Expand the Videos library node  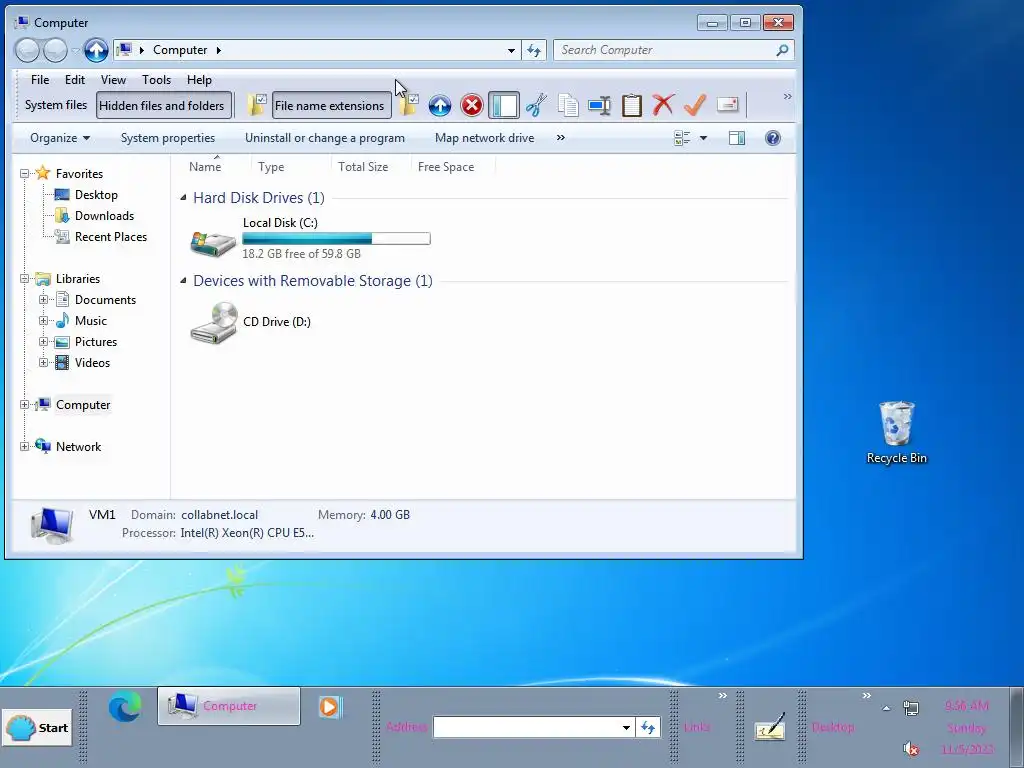43,362
